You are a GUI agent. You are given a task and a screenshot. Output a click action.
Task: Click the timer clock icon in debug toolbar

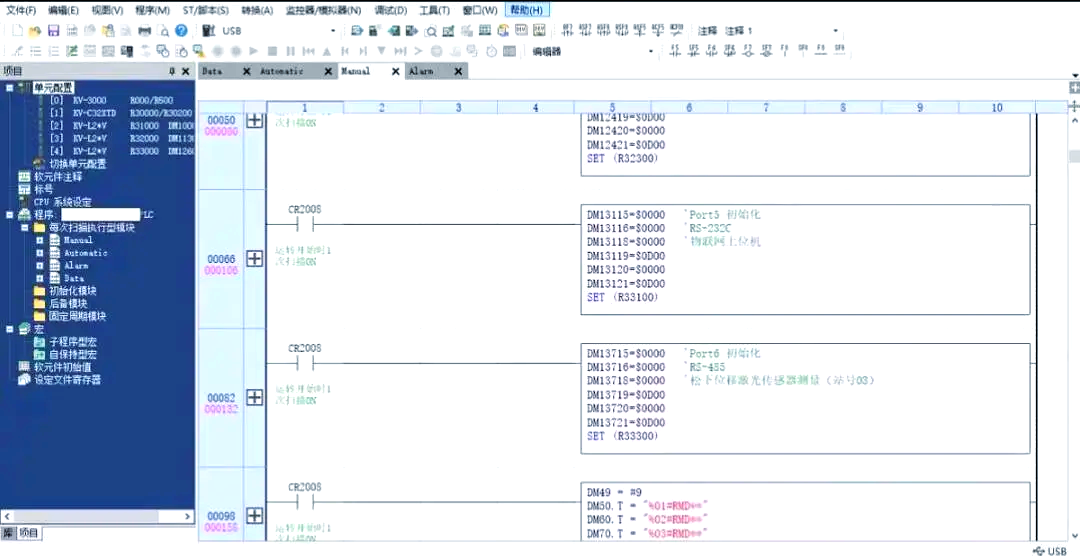click(491, 50)
